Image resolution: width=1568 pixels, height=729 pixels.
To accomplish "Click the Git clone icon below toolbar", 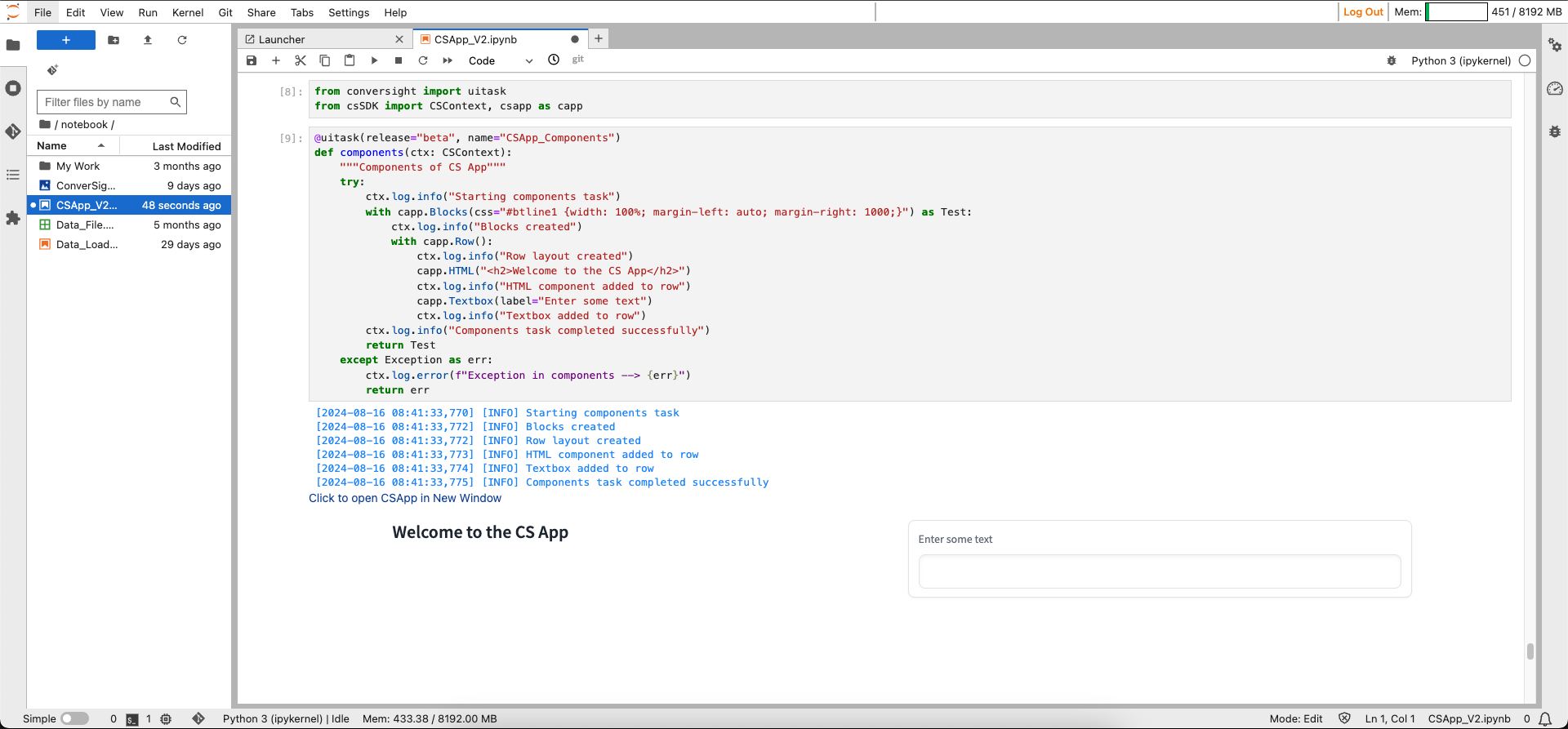I will (x=52, y=70).
